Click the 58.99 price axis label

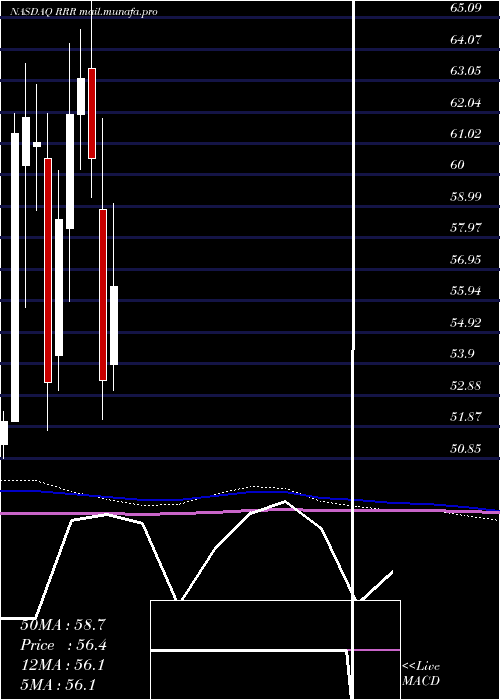coord(466,196)
